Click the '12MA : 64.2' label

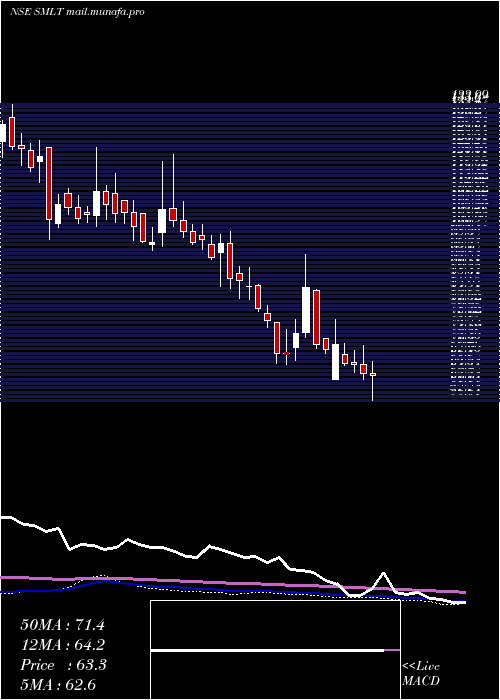coord(62,645)
